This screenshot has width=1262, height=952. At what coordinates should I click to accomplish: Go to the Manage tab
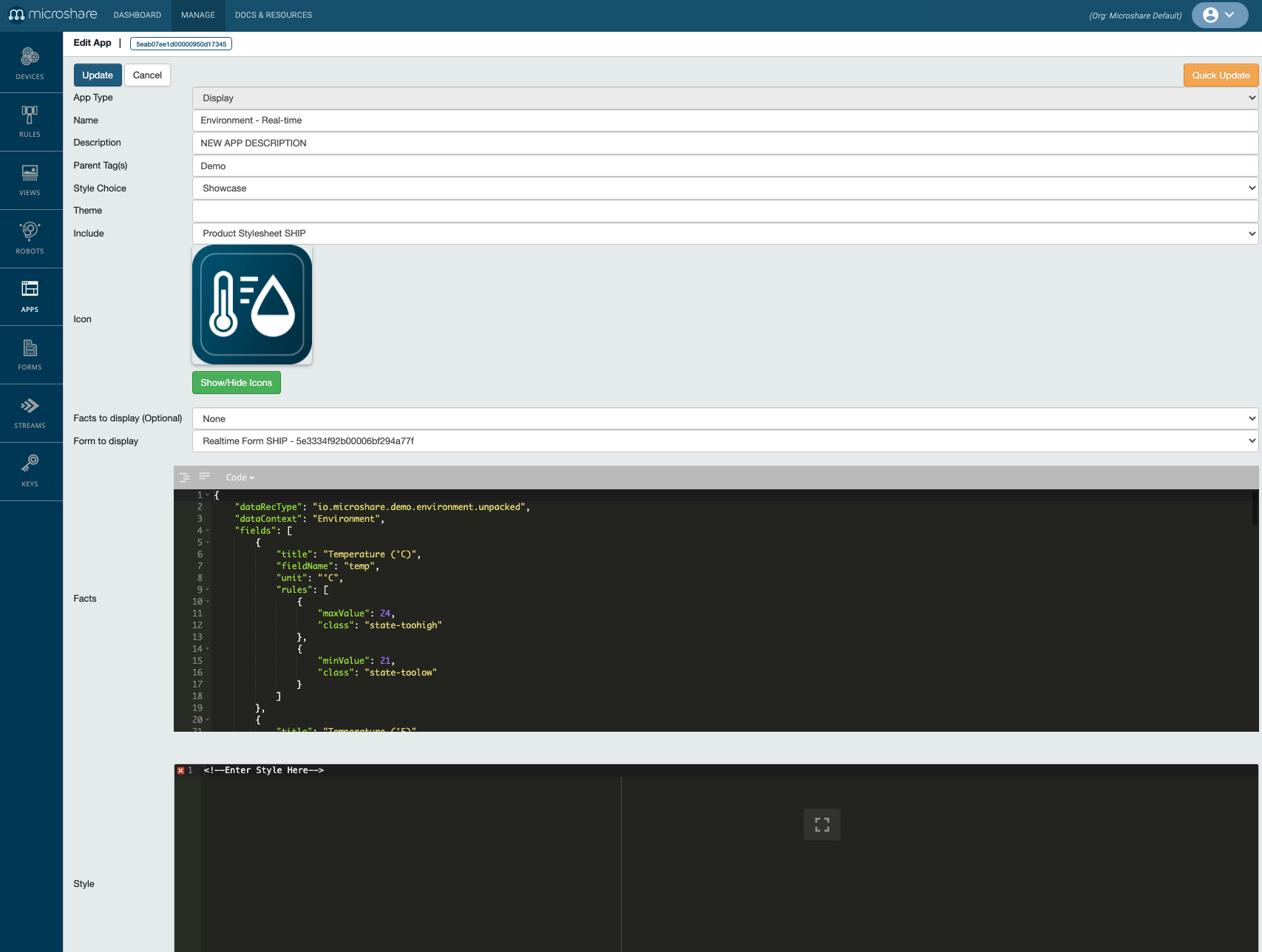198,15
